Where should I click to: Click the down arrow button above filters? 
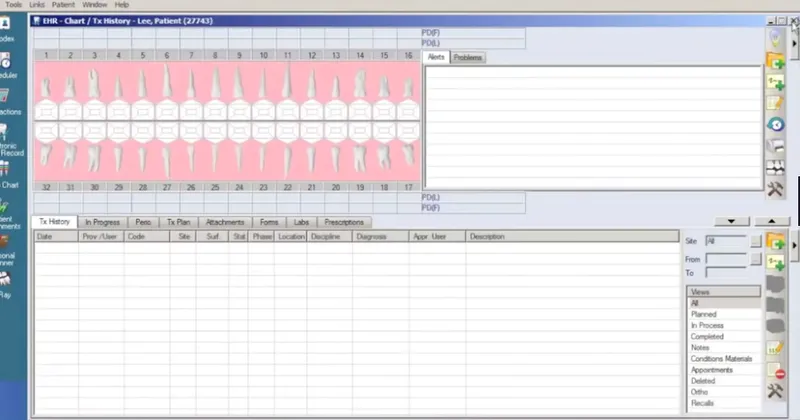pyautogui.click(x=732, y=221)
